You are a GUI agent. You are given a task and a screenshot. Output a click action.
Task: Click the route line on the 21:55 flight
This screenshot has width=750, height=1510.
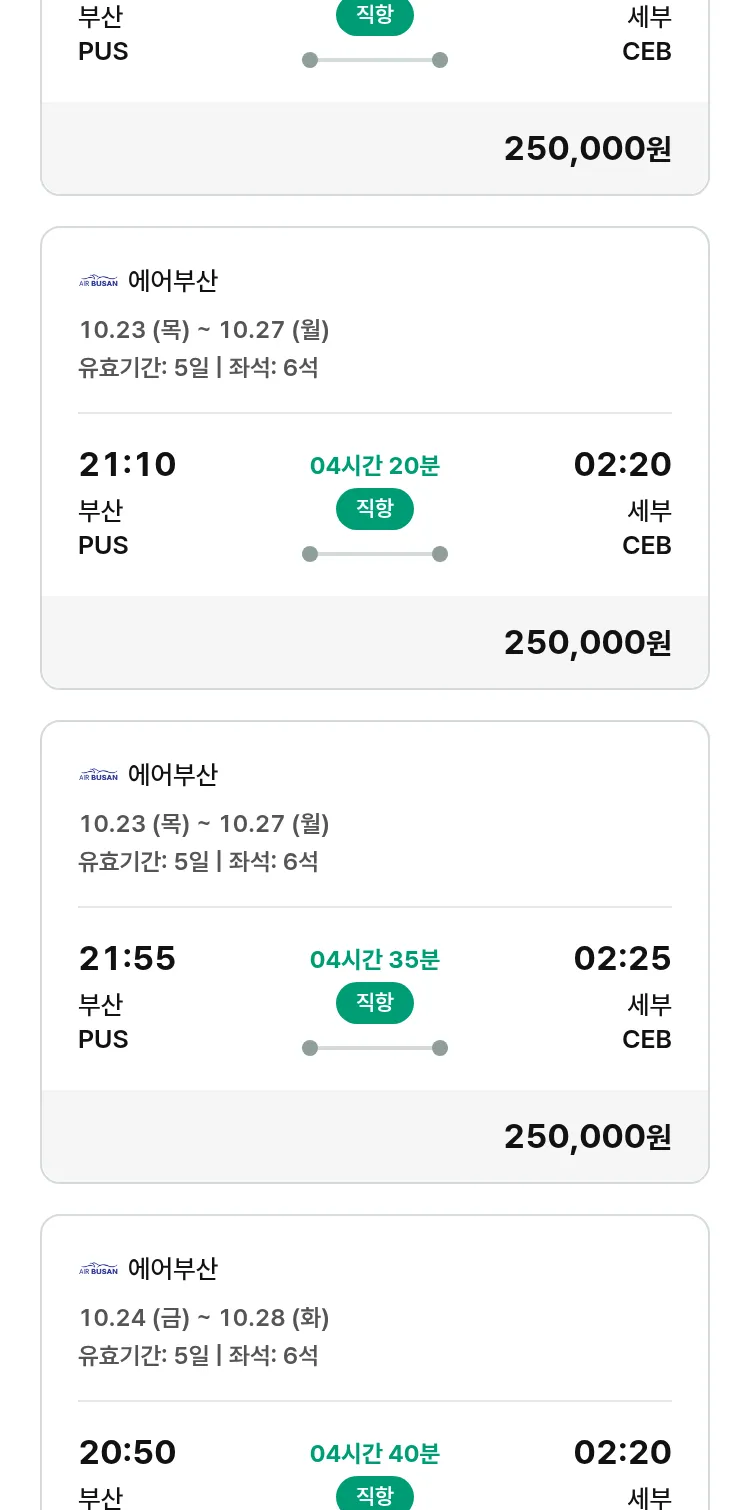pyautogui.click(x=375, y=1048)
